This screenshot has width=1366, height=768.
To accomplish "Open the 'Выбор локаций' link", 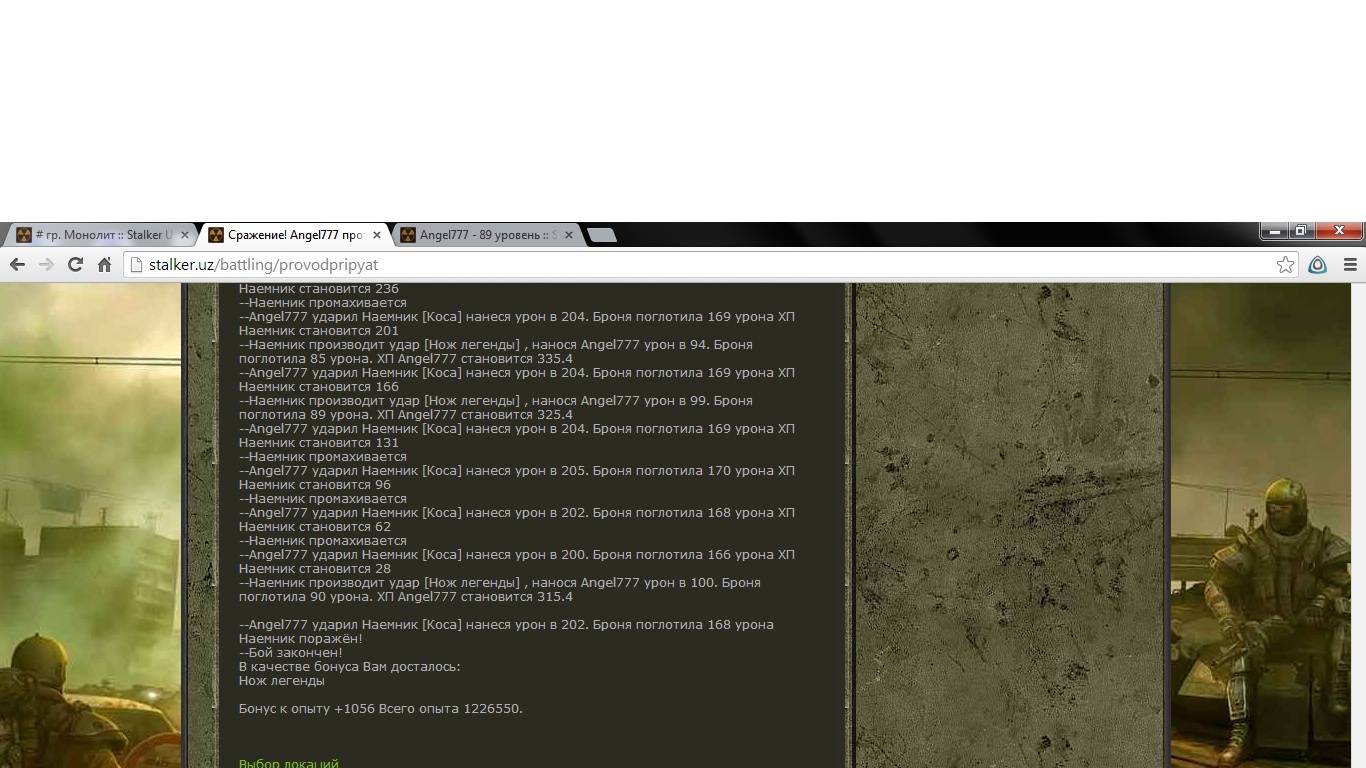I will click(x=288, y=763).
